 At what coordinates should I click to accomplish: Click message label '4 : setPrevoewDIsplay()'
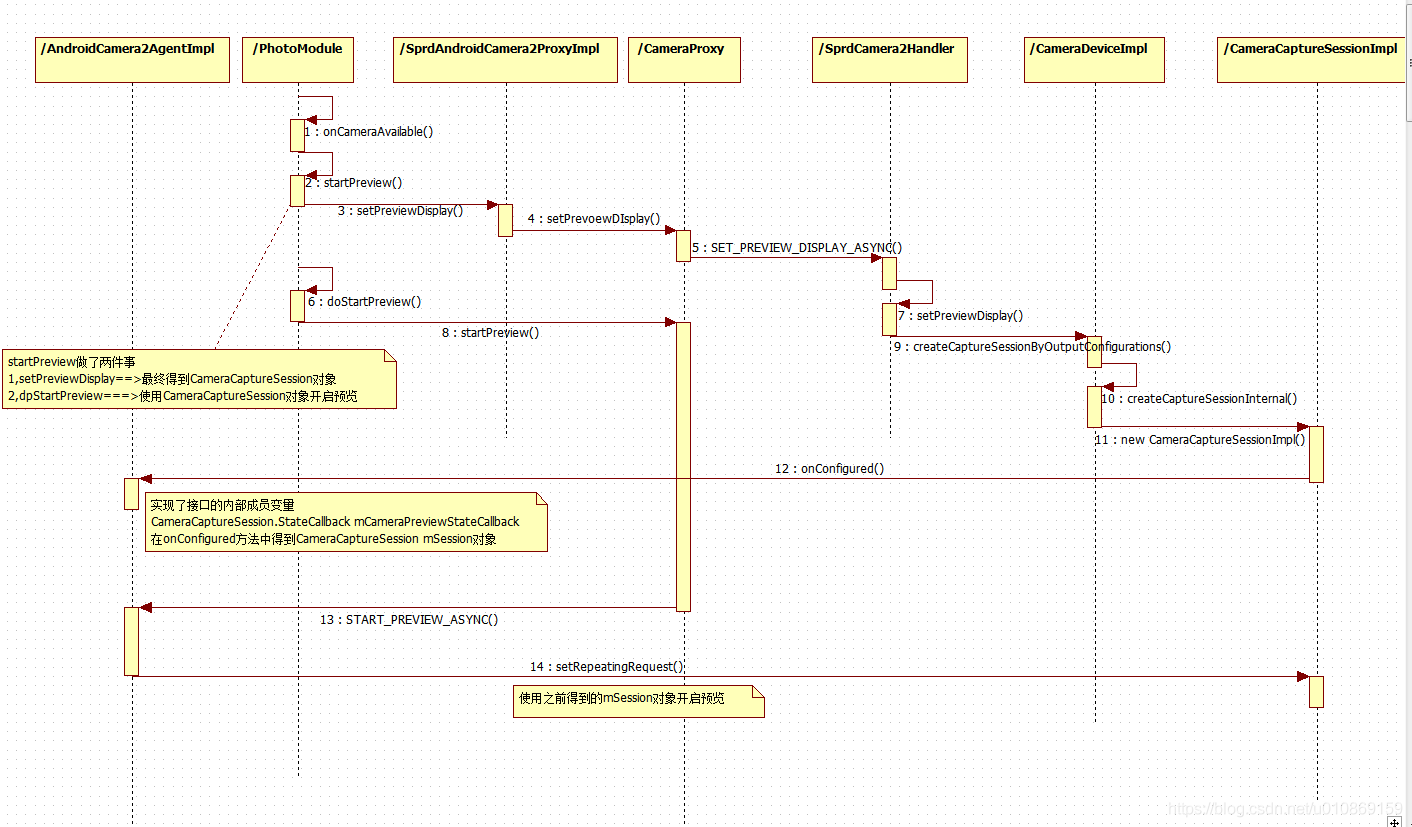(594, 219)
